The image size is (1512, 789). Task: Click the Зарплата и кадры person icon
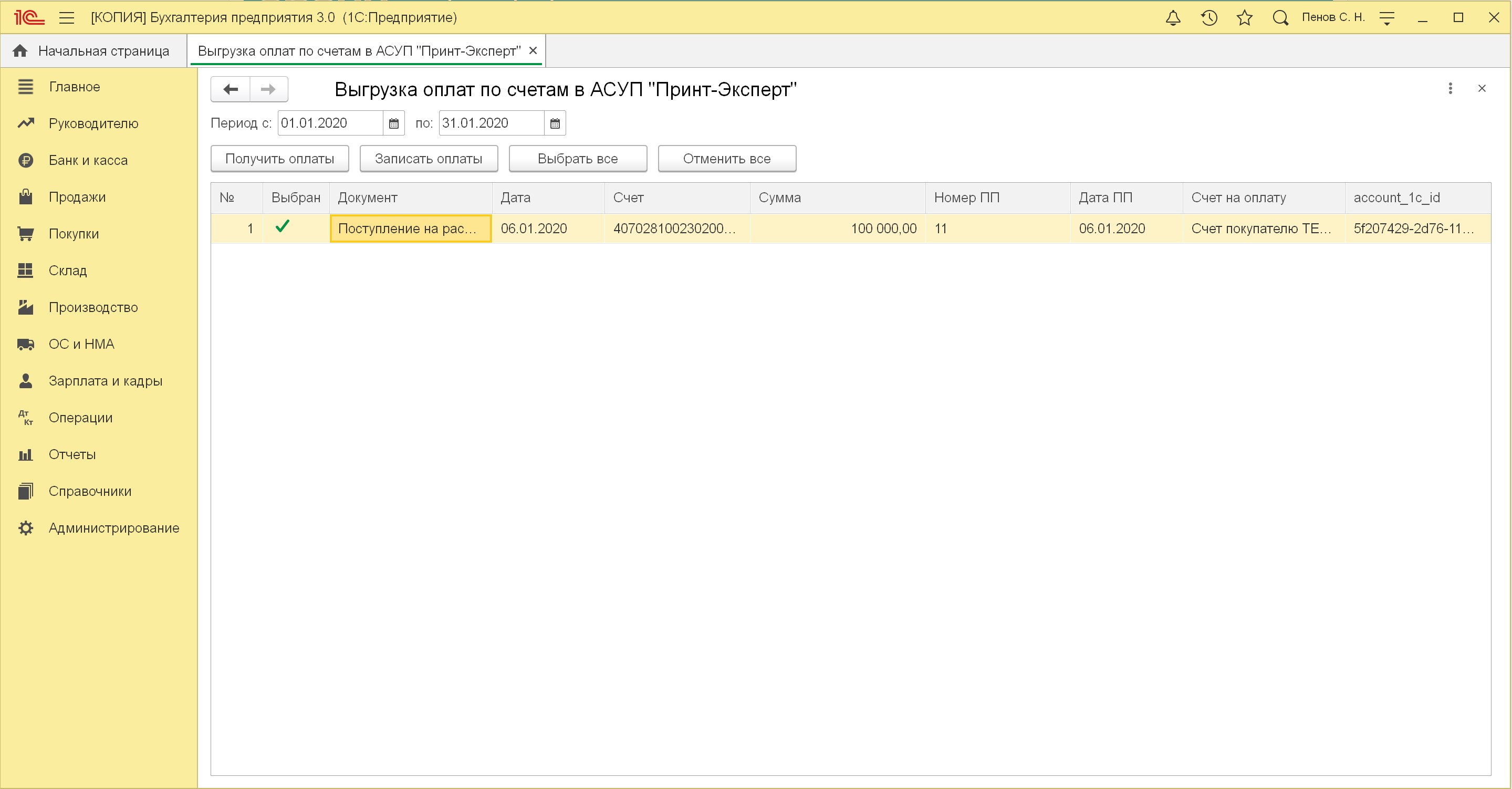pyautogui.click(x=26, y=381)
